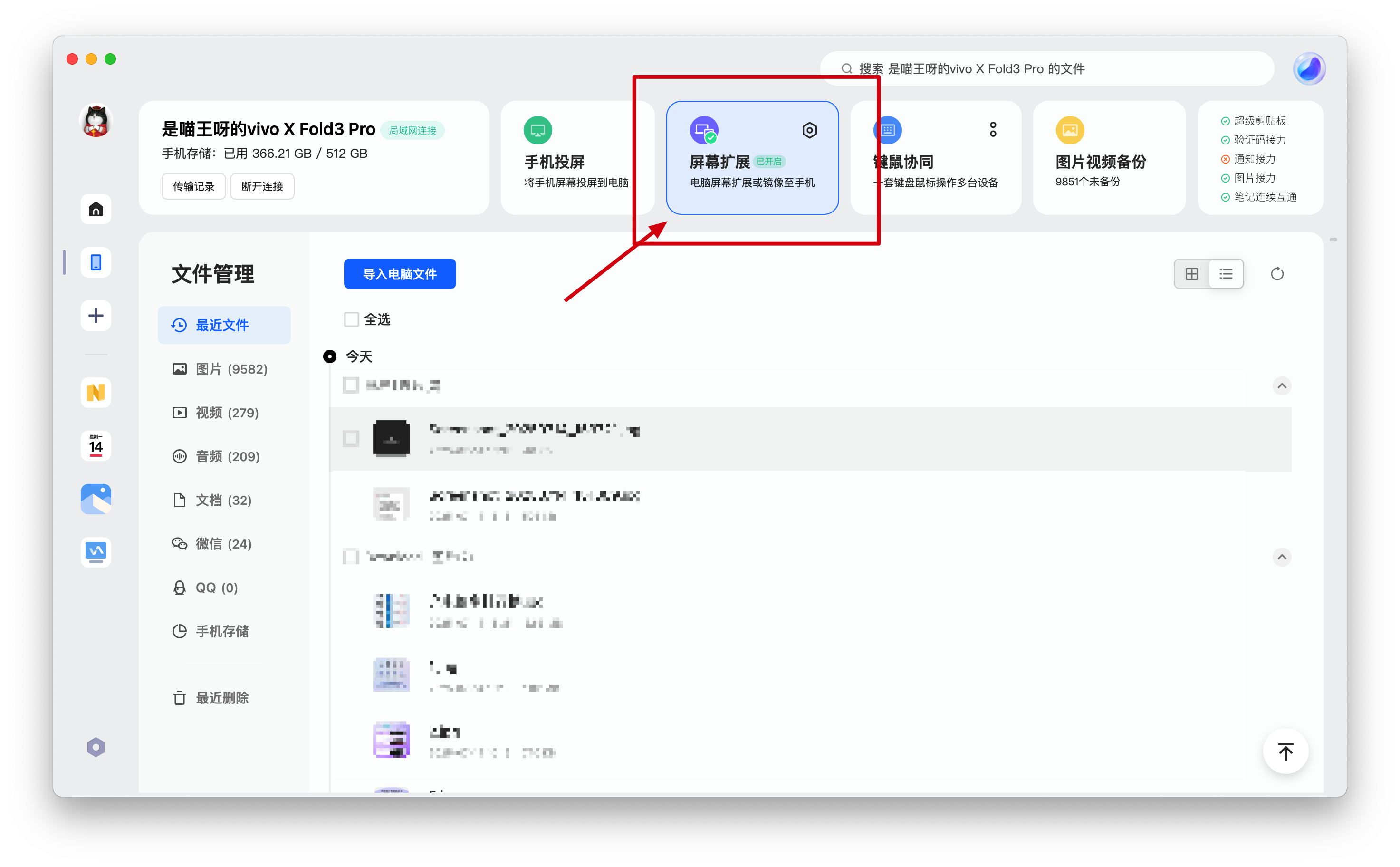
Task: Tick the 全选 select-all checkbox
Action: 352,319
